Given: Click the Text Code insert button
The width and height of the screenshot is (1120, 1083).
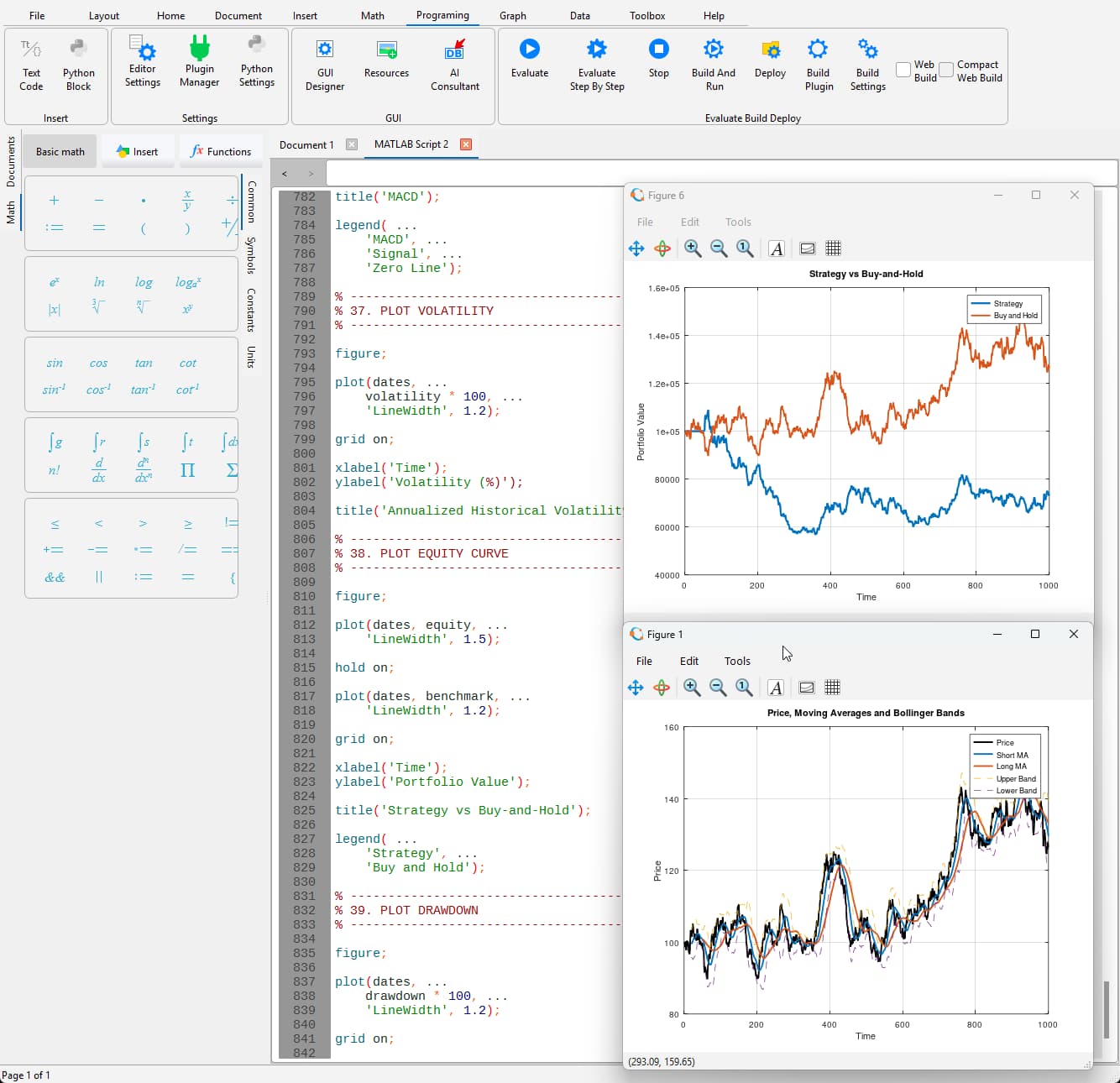Looking at the screenshot, I should pyautogui.click(x=31, y=65).
